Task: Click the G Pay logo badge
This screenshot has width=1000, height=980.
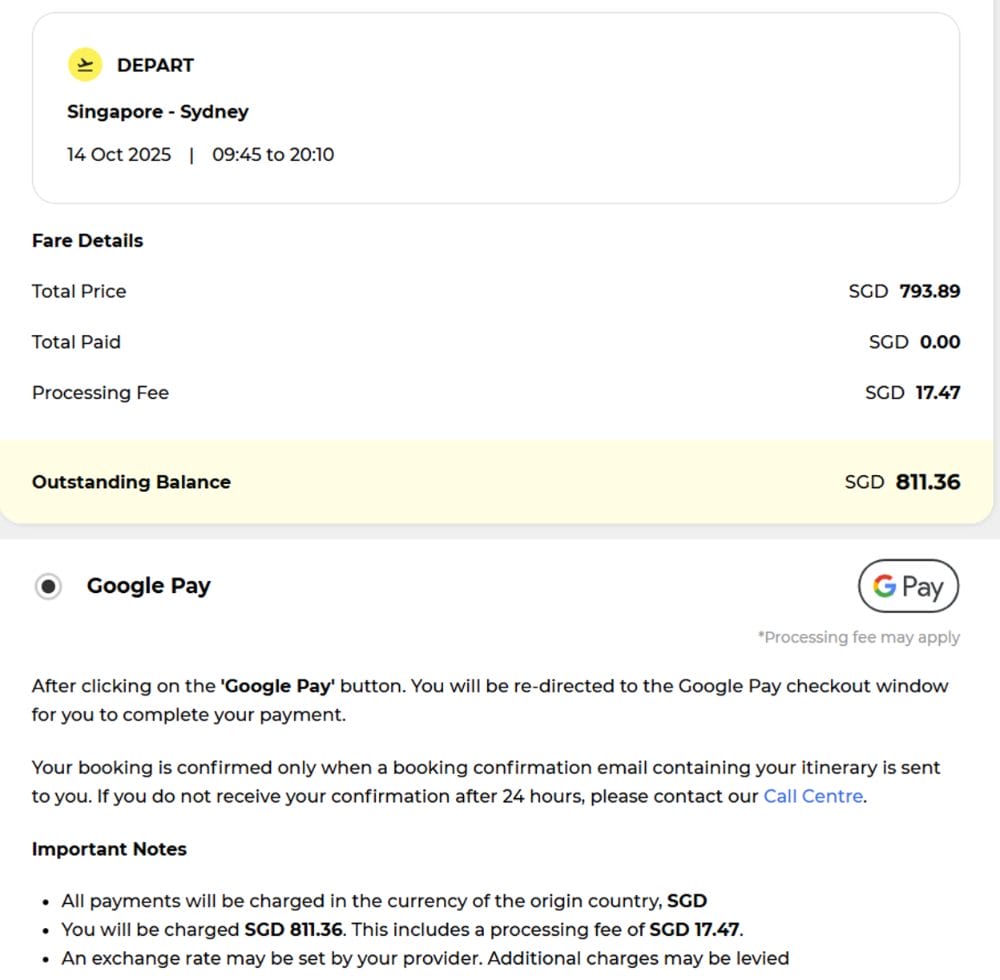Action: [908, 586]
